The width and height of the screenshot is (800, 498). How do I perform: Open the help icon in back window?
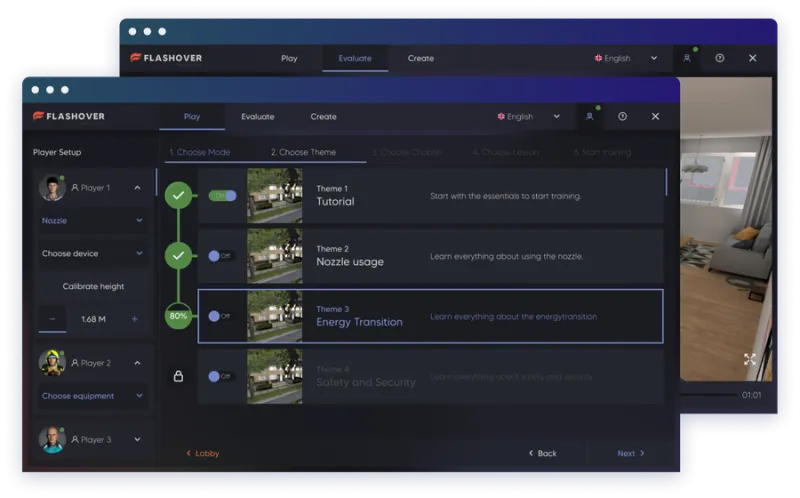coord(720,58)
